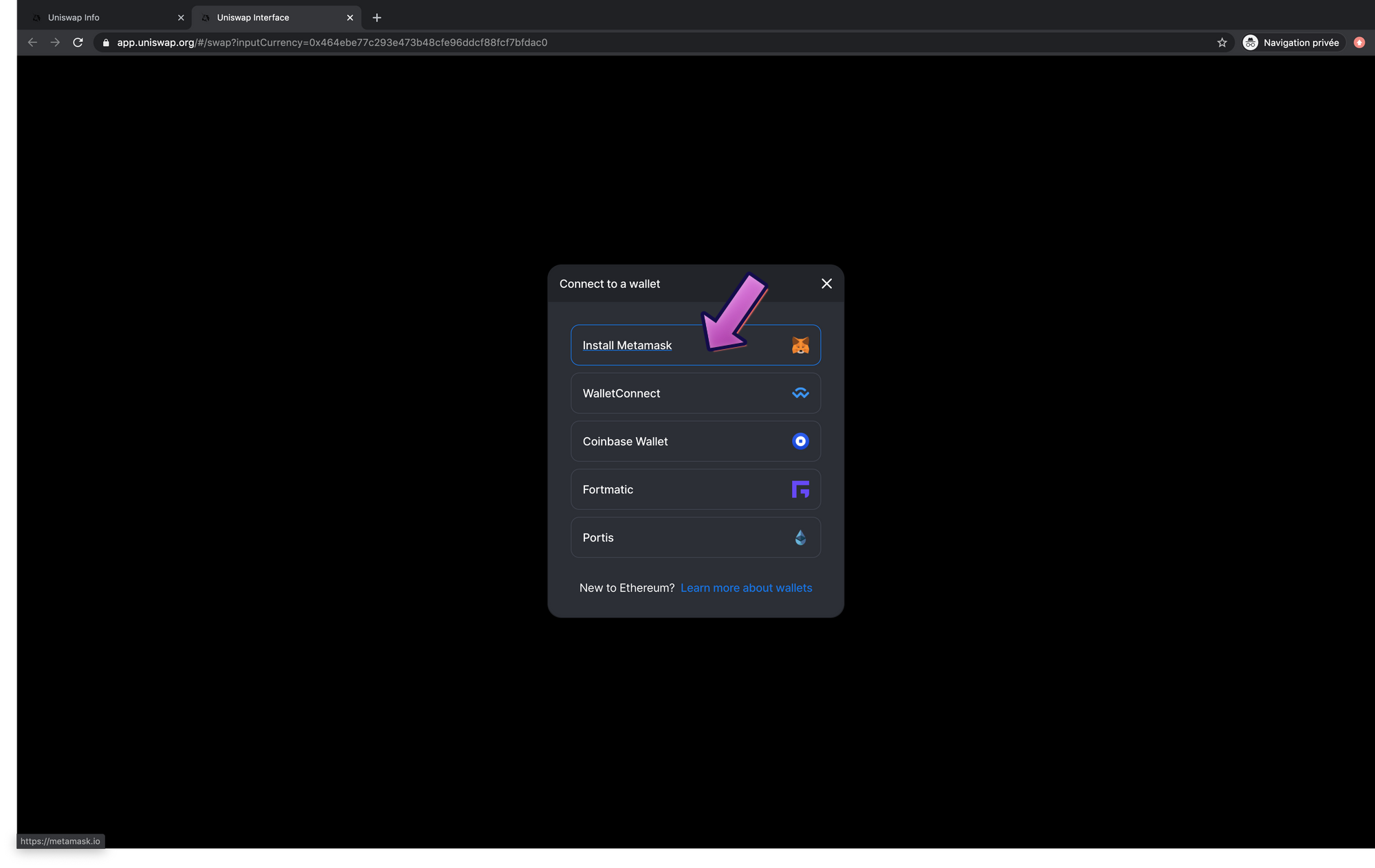Viewport: 1375px width, 868px height.
Task: Click the Navigation privée incognito badge
Action: (x=1292, y=43)
